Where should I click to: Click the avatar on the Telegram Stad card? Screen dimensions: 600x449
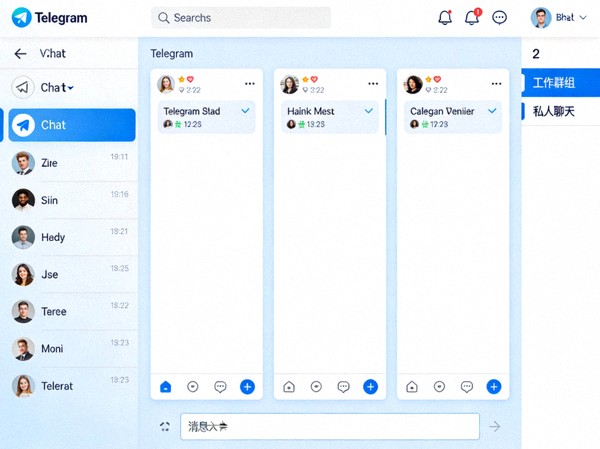[166, 84]
